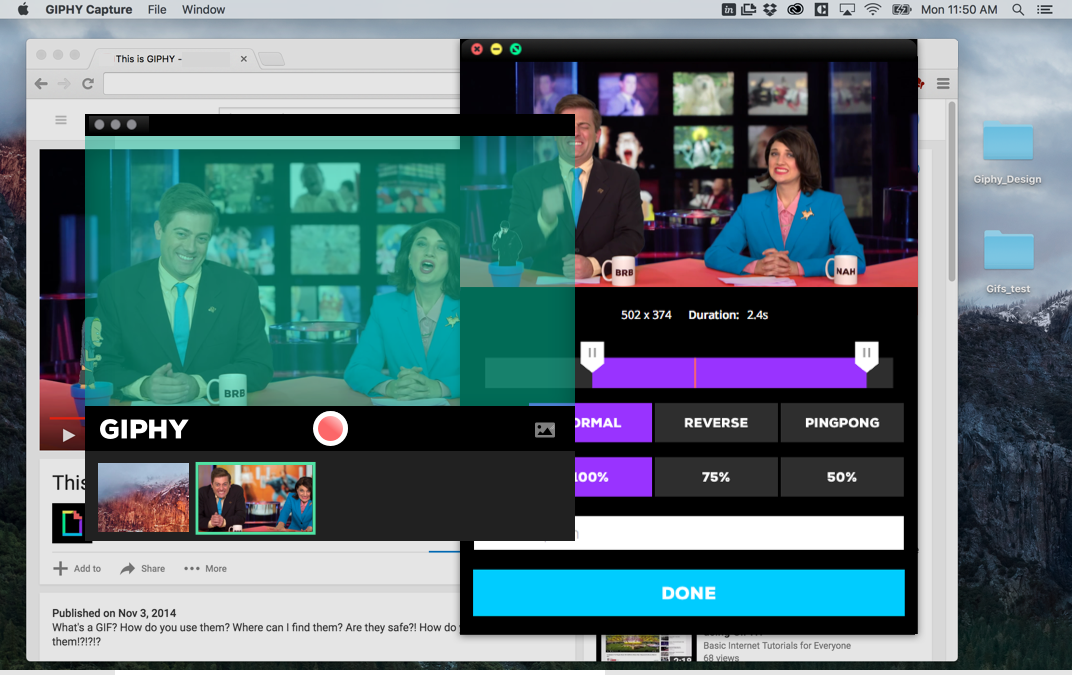Select PINGPONG loop mode
Screen dimensions: 1072x675
(842, 423)
